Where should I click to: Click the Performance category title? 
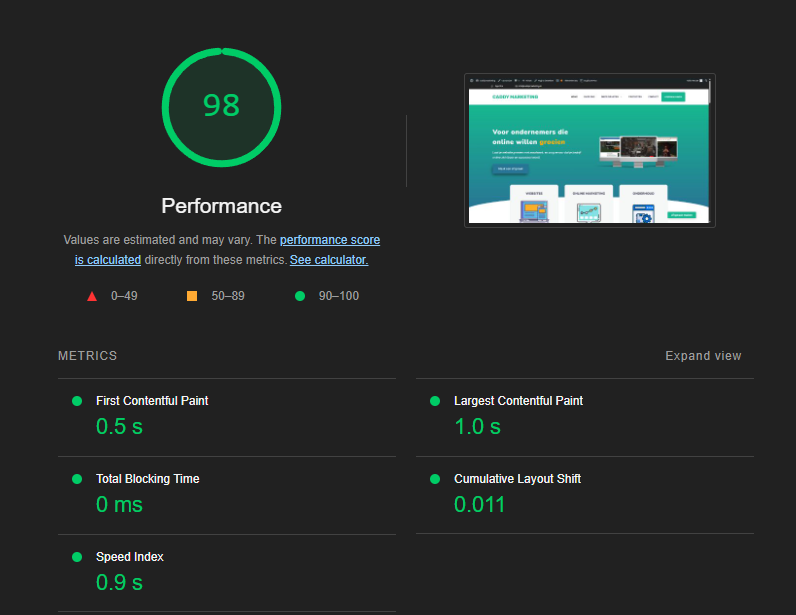[221, 206]
